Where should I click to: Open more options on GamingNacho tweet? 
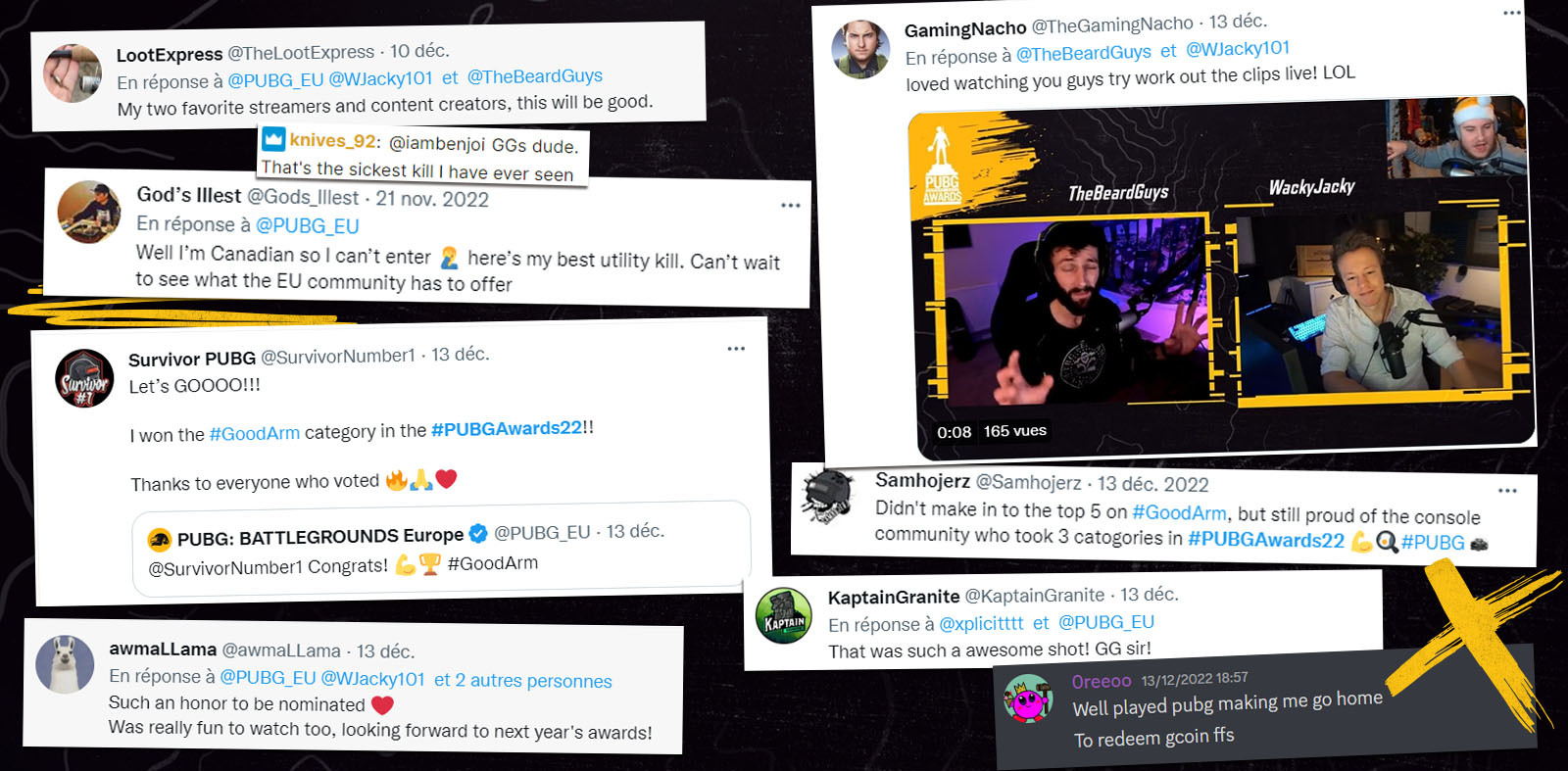pyautogui.click(x=1512, y=13)
